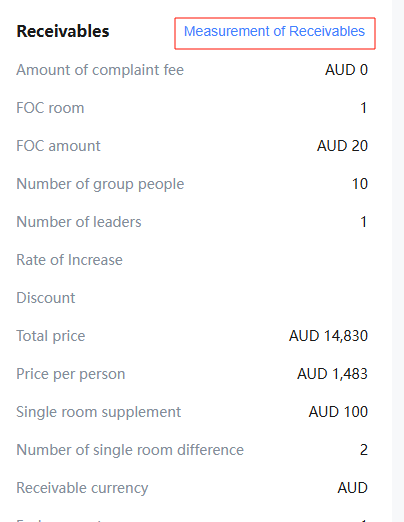Click the Single room supplement label
Screen dimensions: 404x522
click(x=99, y=412)
